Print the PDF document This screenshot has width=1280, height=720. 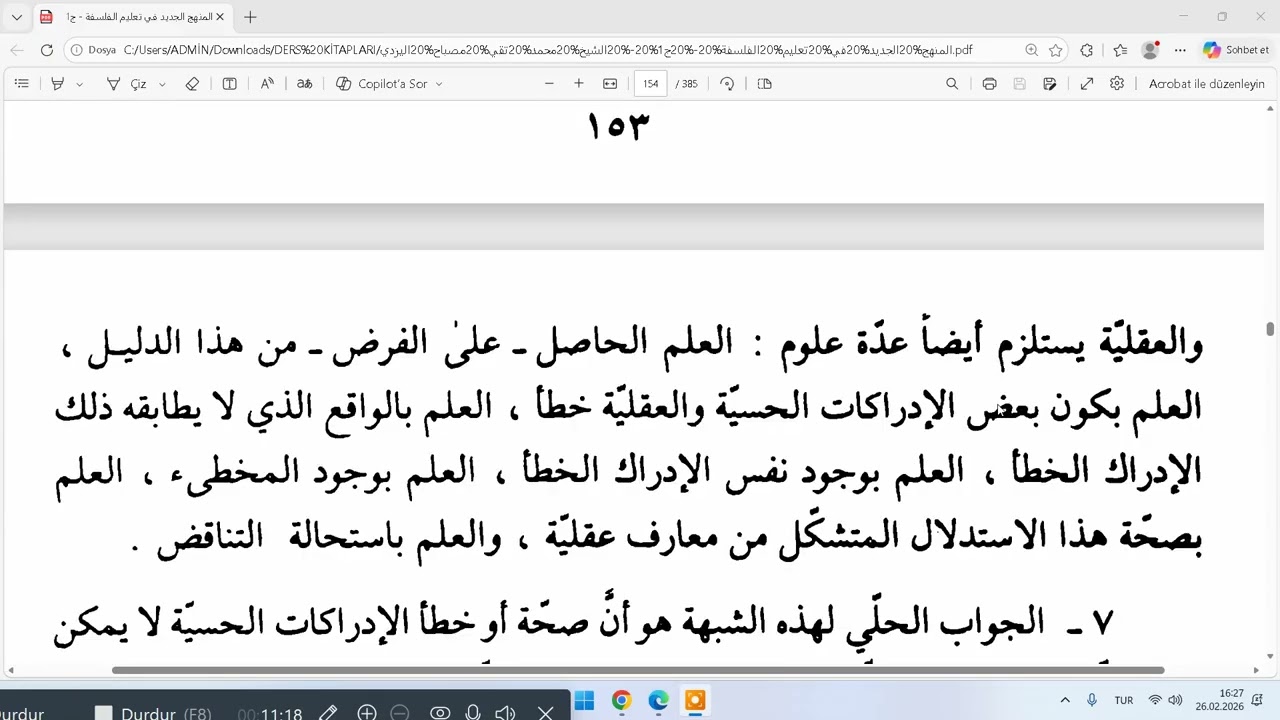coord(989,84)
